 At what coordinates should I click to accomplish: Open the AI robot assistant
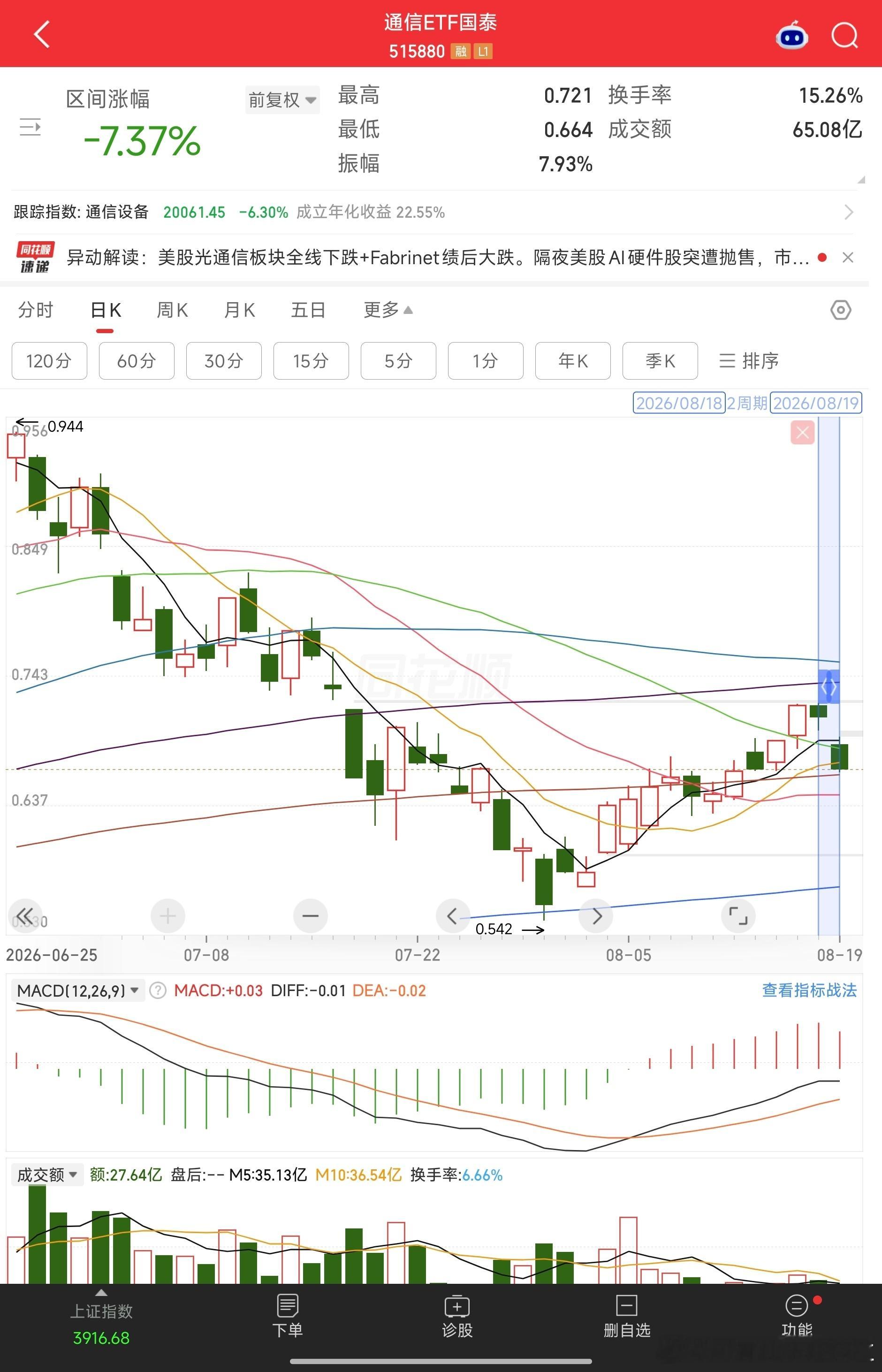791,36
